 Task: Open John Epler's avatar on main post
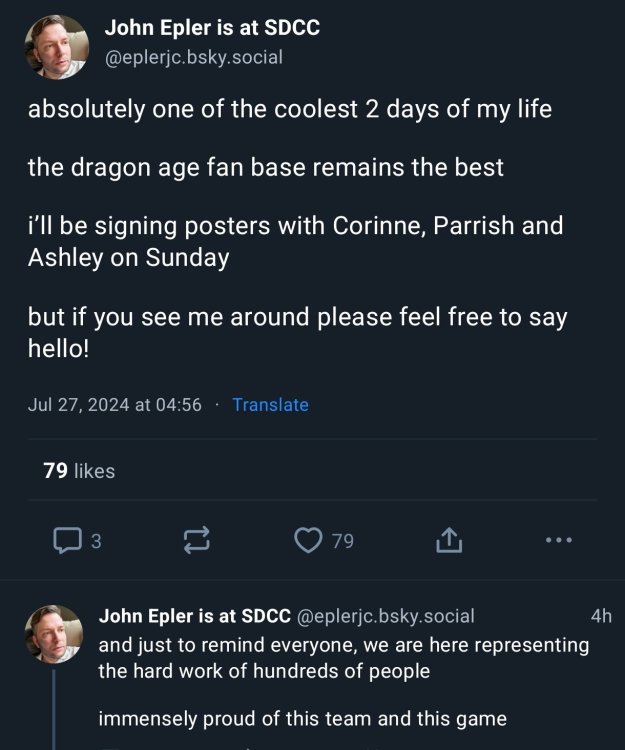point(56,46)
